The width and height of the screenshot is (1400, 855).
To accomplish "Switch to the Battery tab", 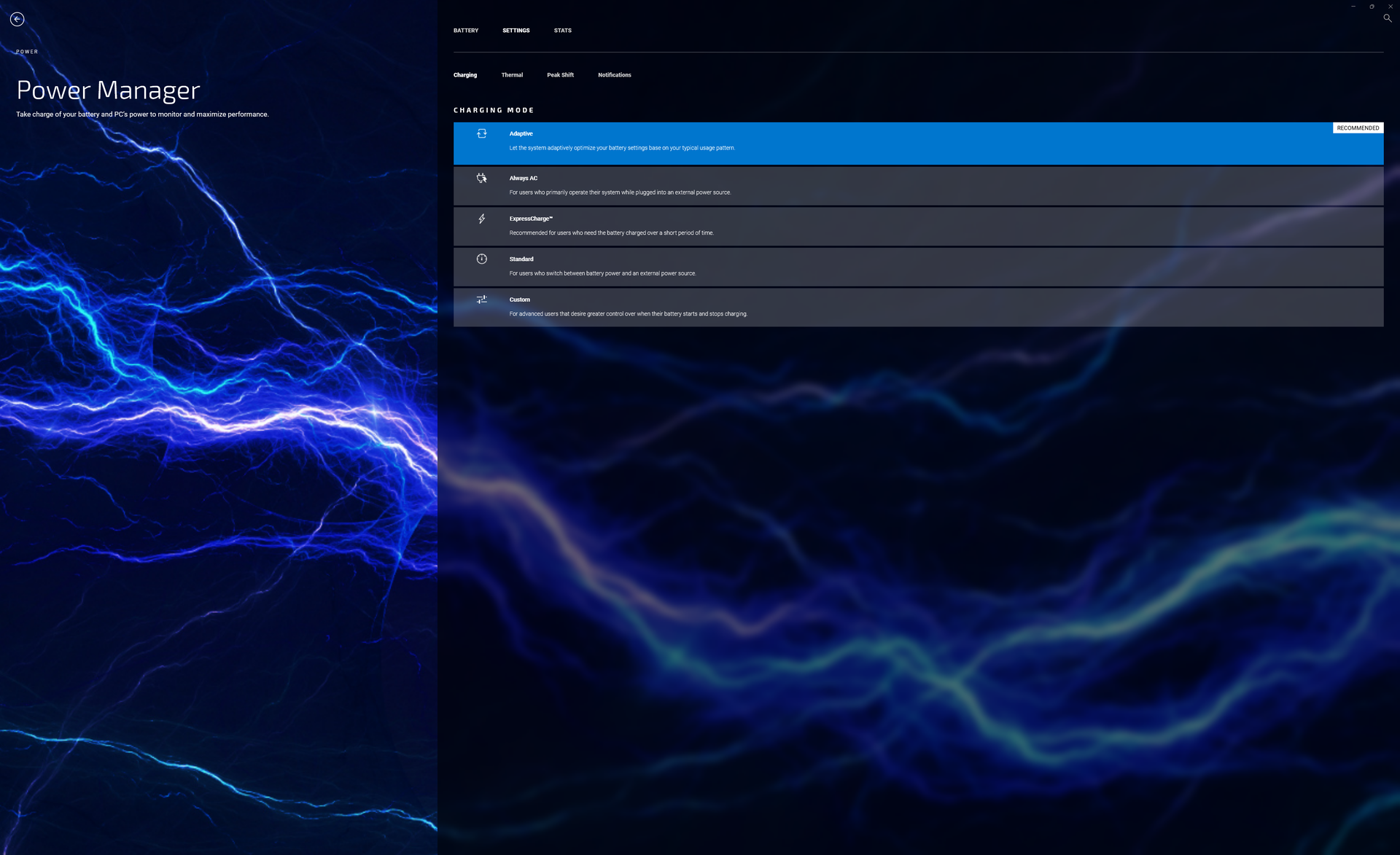I will click(465, 31).
